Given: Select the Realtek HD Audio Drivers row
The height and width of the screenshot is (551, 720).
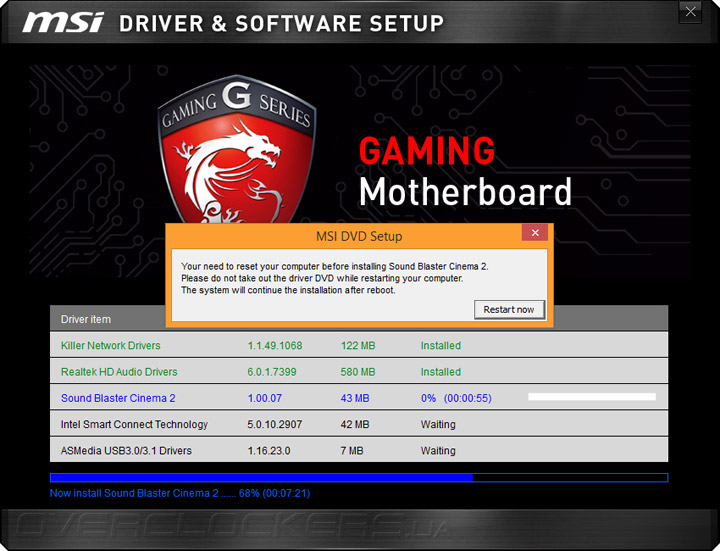Looking at the screenshot, I should (x=359, y=371).
